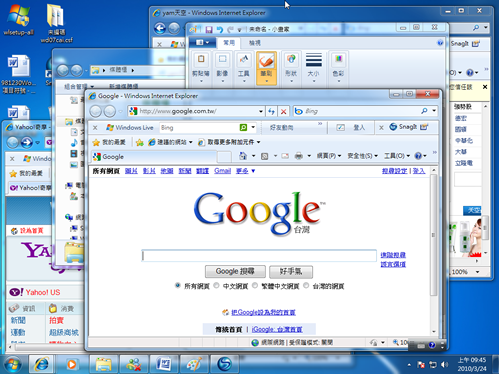Click the Google Search button

point(235,271)
